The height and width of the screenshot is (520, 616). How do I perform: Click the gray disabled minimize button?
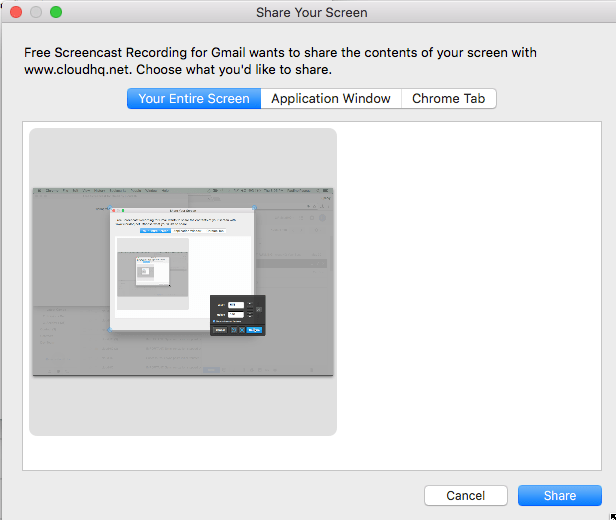click(36, 12)
